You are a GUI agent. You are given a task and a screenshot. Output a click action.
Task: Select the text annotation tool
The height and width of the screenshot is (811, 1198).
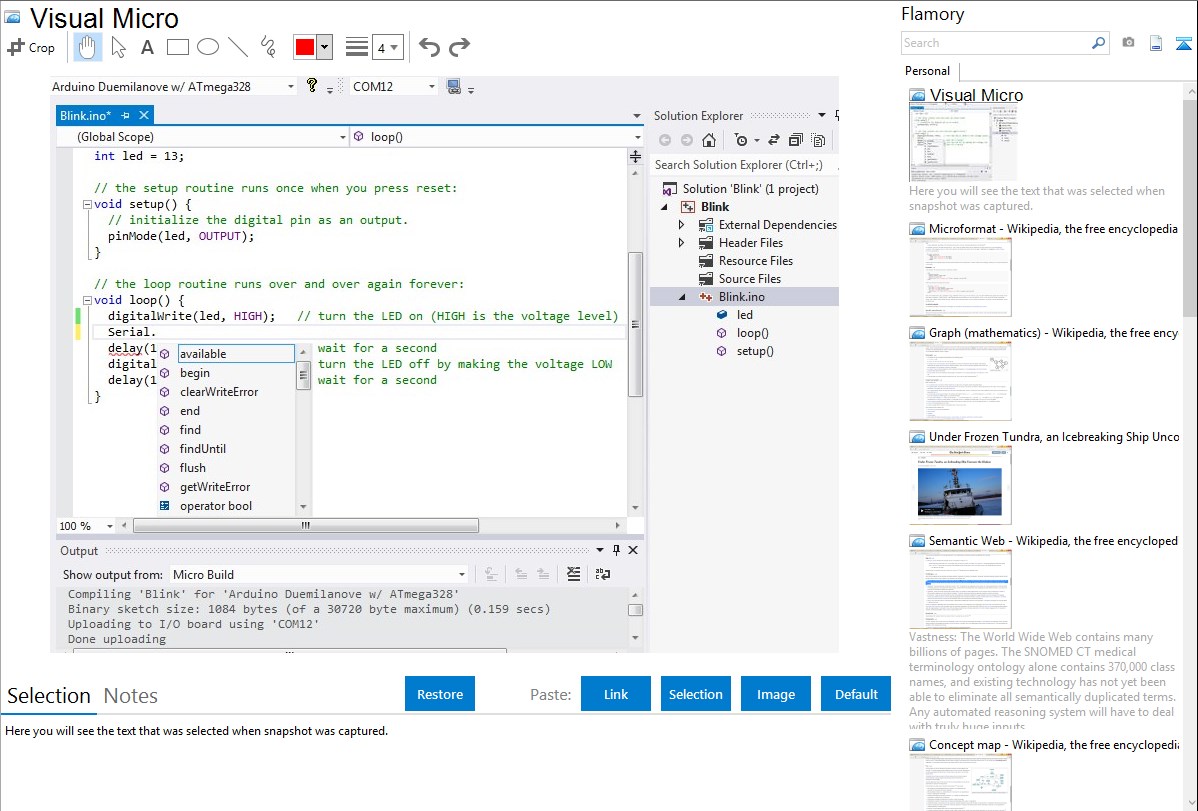pyautogui.click(x=147, y=47)
